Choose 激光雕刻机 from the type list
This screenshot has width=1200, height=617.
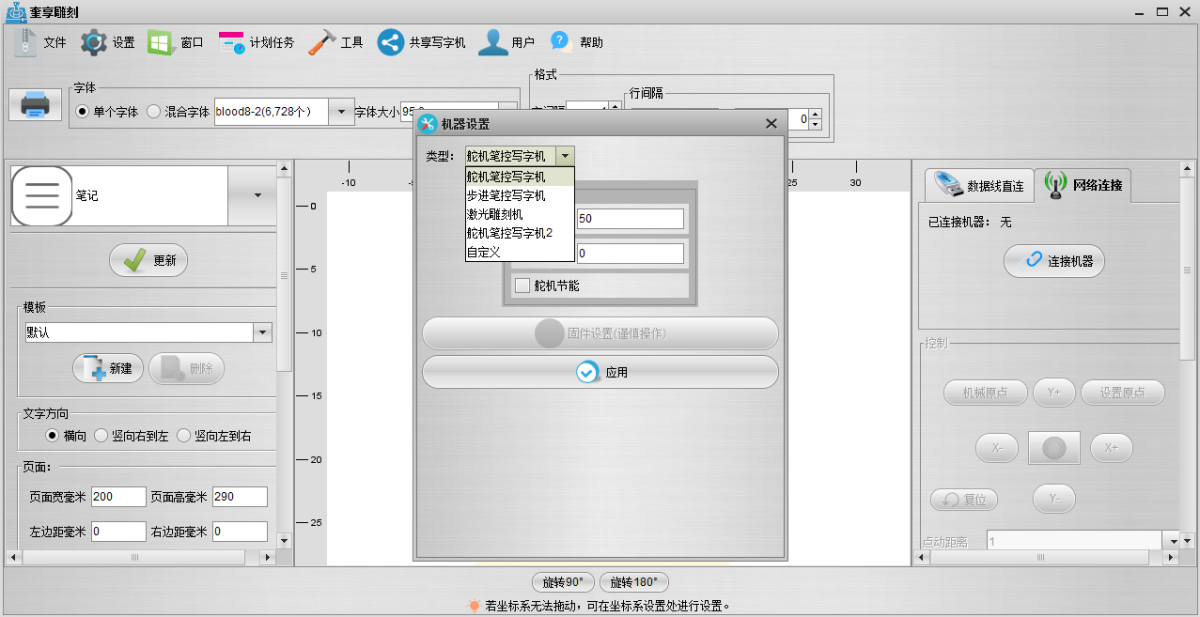point(494,214)
